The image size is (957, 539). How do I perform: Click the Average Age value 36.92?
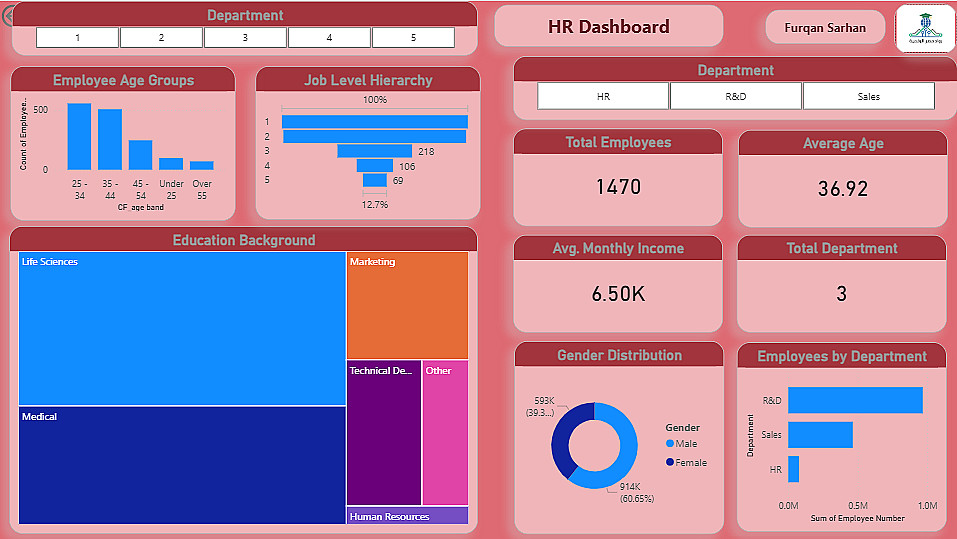point(843,189)
